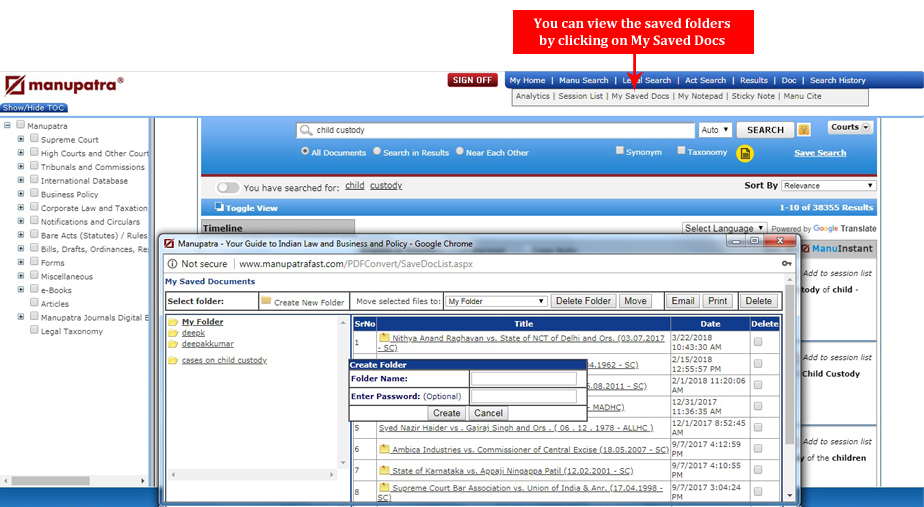Click the orange icon next to SEARCH button
Screen dimensions: 924x507
(804, 130)
